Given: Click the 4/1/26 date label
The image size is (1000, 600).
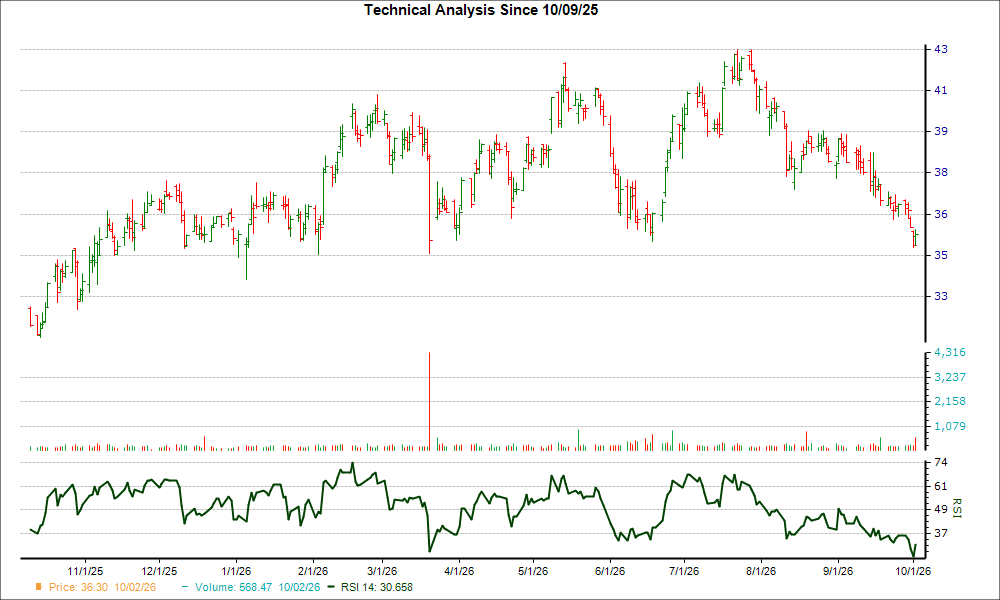Looking at the screenshot, I should tap(459, 571).
